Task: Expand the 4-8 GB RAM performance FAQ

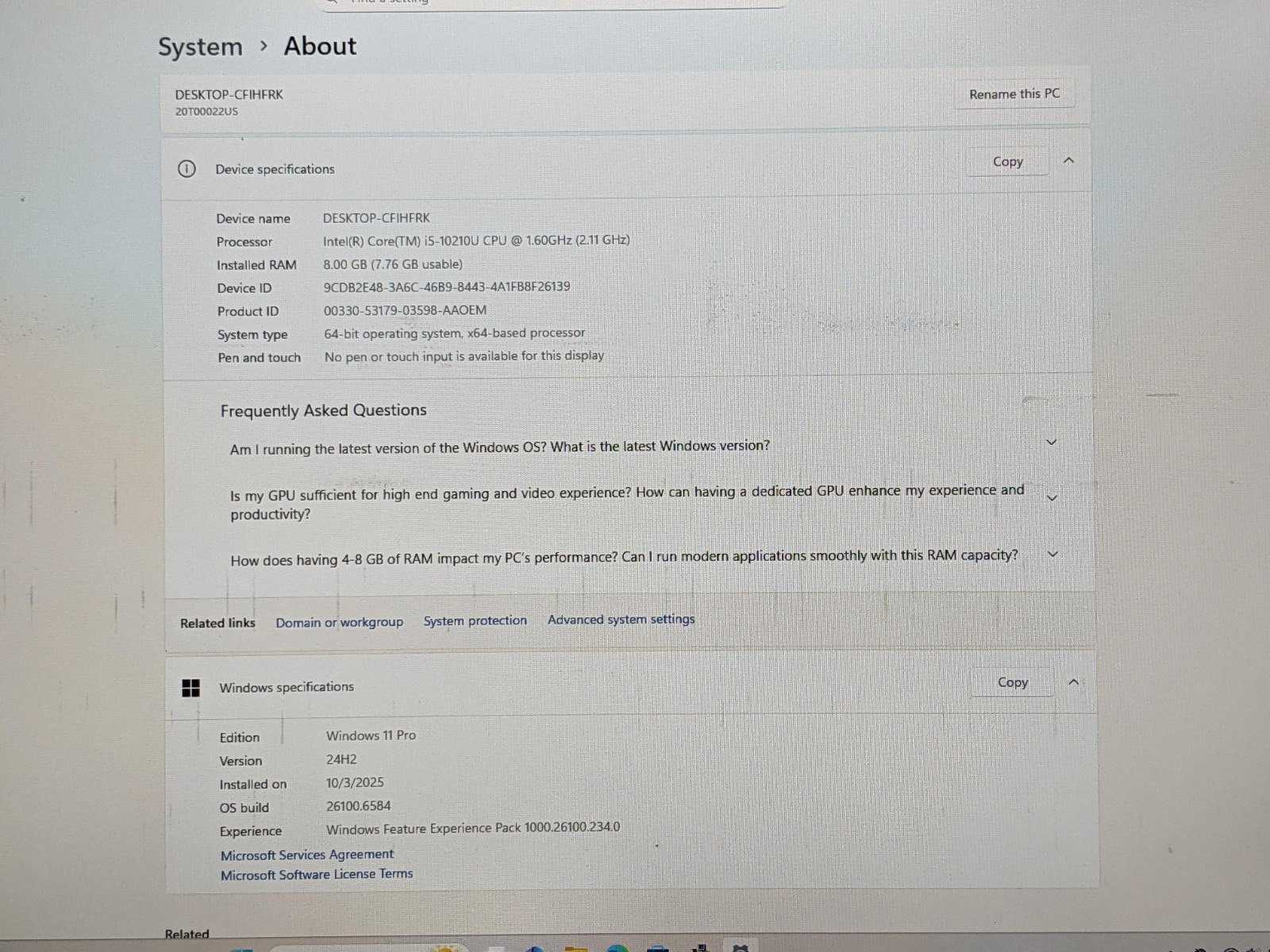Action: (x=1053, y=555)
